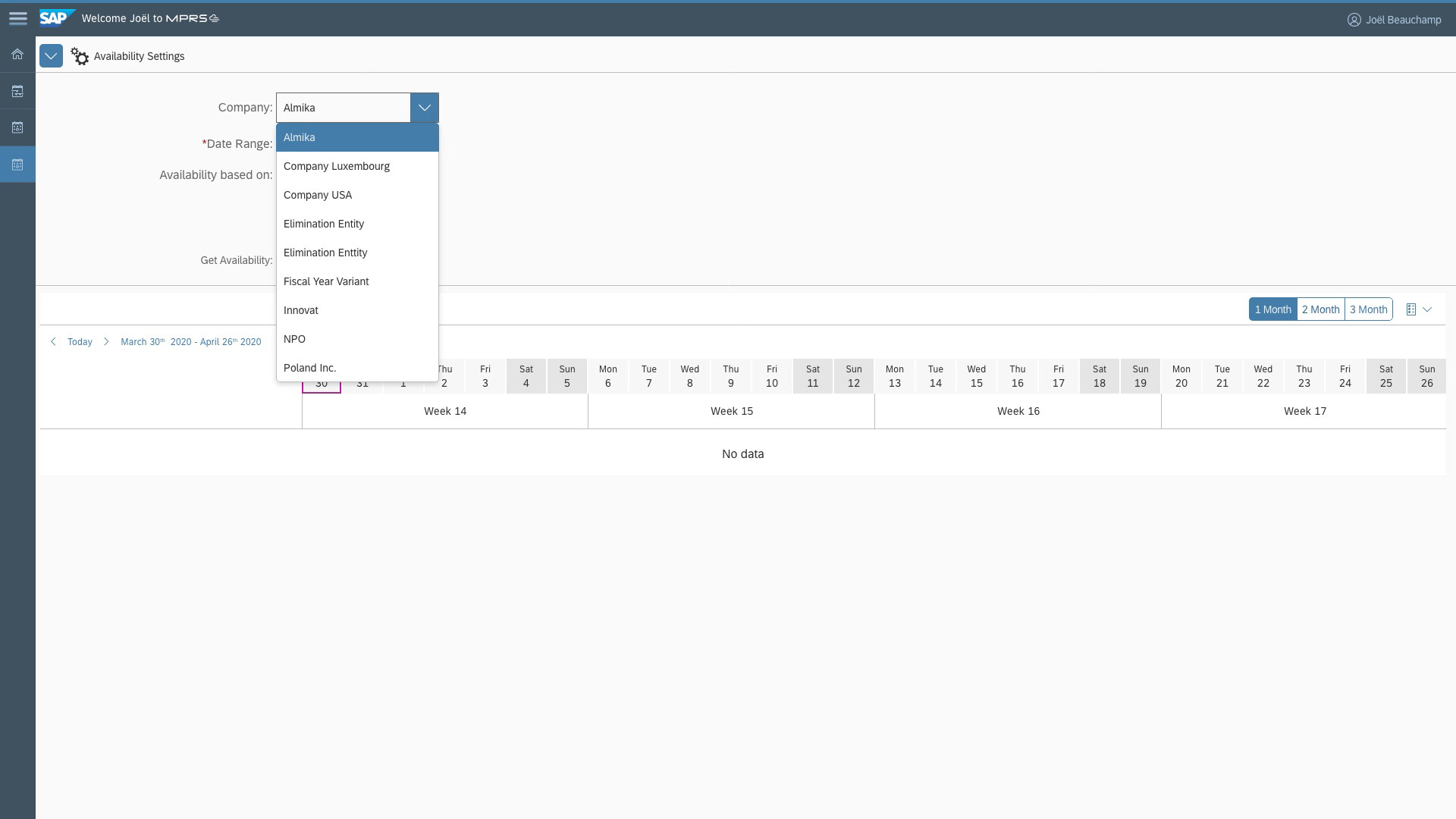Switch to 3 Month view
The height and width of the screenshot is (819, 1456).
click(1368, 309)
